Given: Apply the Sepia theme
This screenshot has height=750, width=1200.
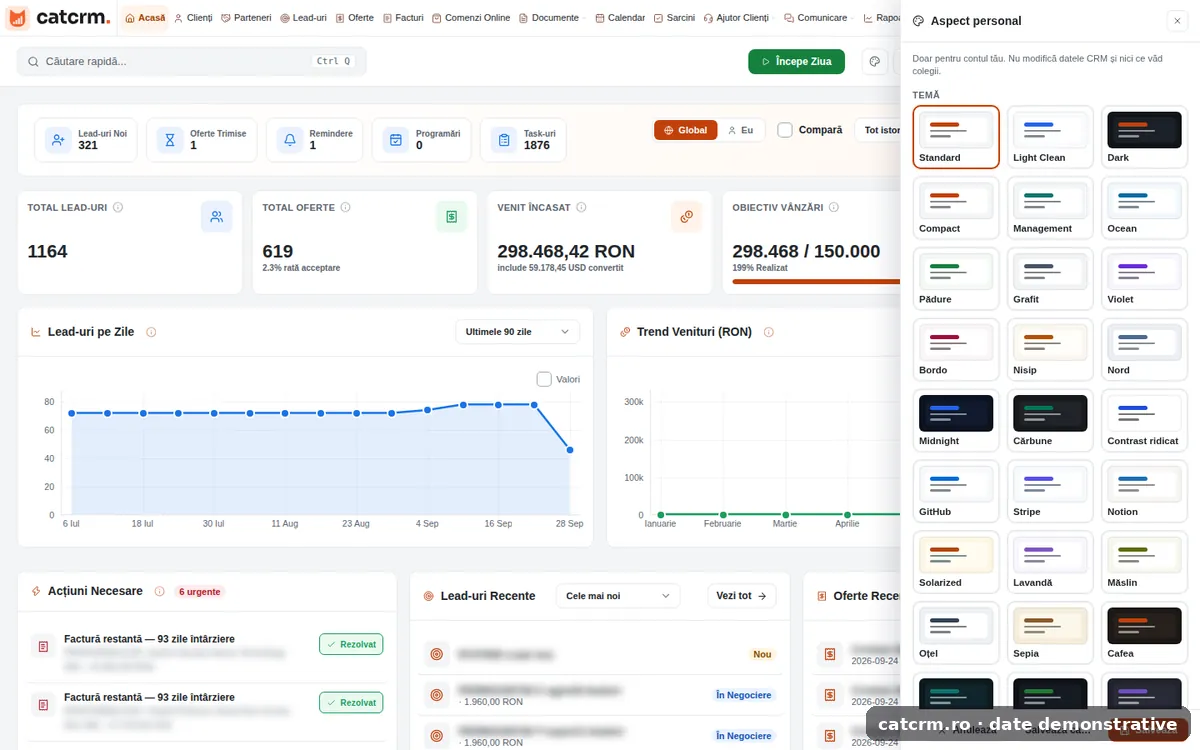Looking at the screenshot, I should coord(1050,633).
